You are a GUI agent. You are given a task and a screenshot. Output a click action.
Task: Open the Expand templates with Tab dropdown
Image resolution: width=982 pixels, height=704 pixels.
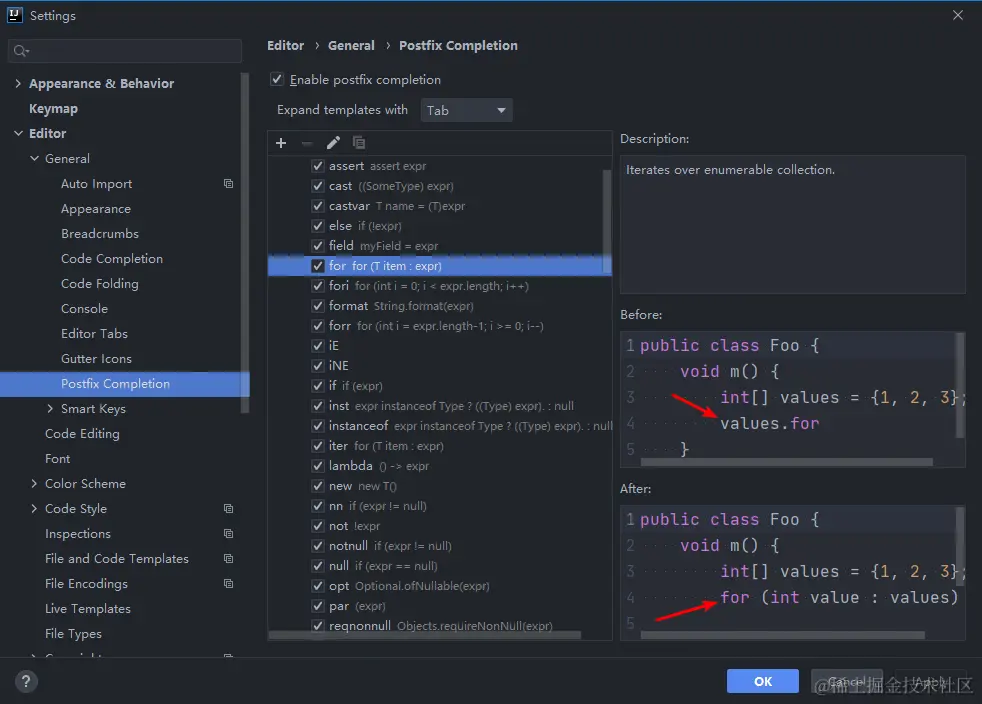click(x=467, y=110)
